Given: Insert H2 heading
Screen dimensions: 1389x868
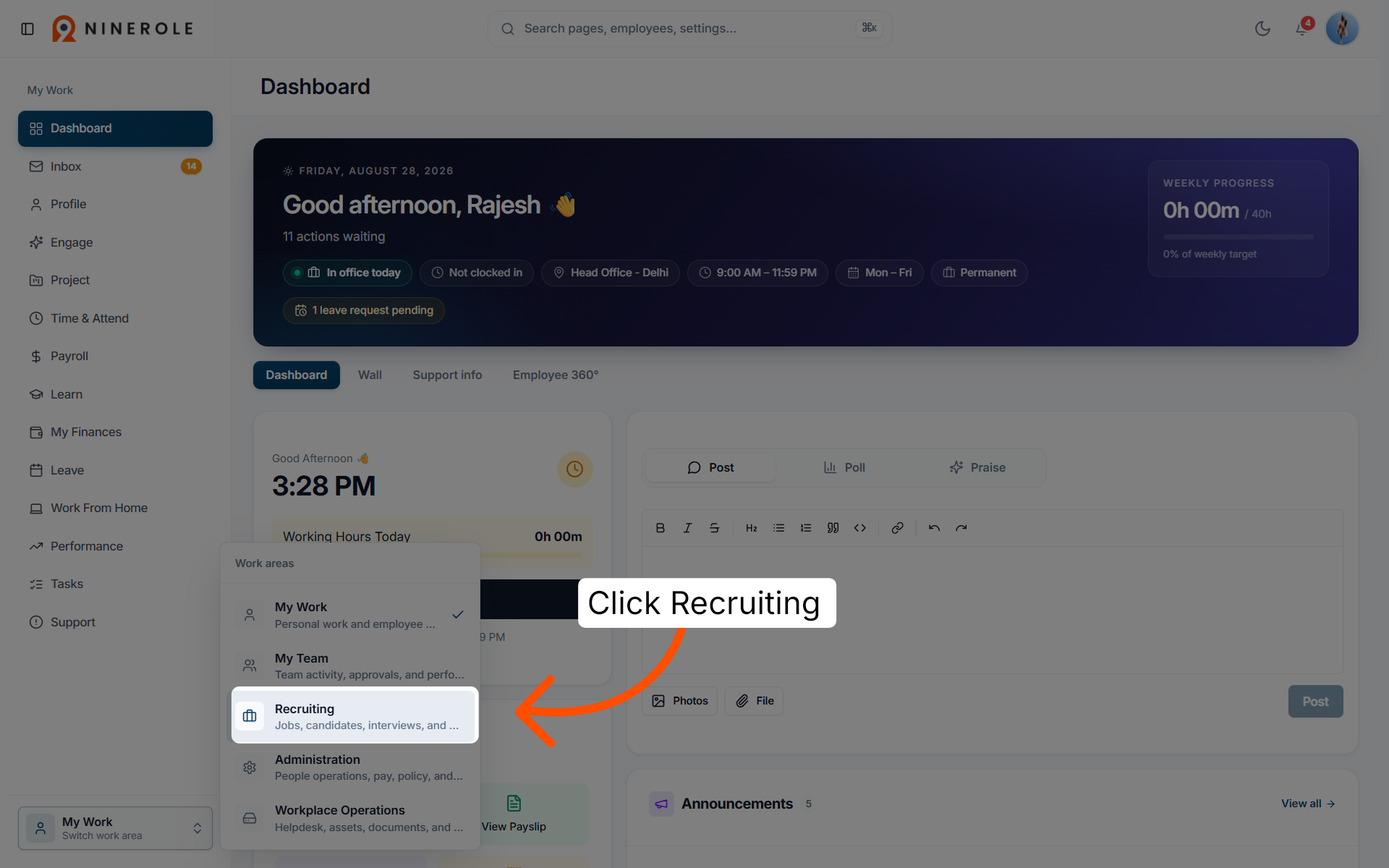Looking at the screenshot, I should coord(752,528).
